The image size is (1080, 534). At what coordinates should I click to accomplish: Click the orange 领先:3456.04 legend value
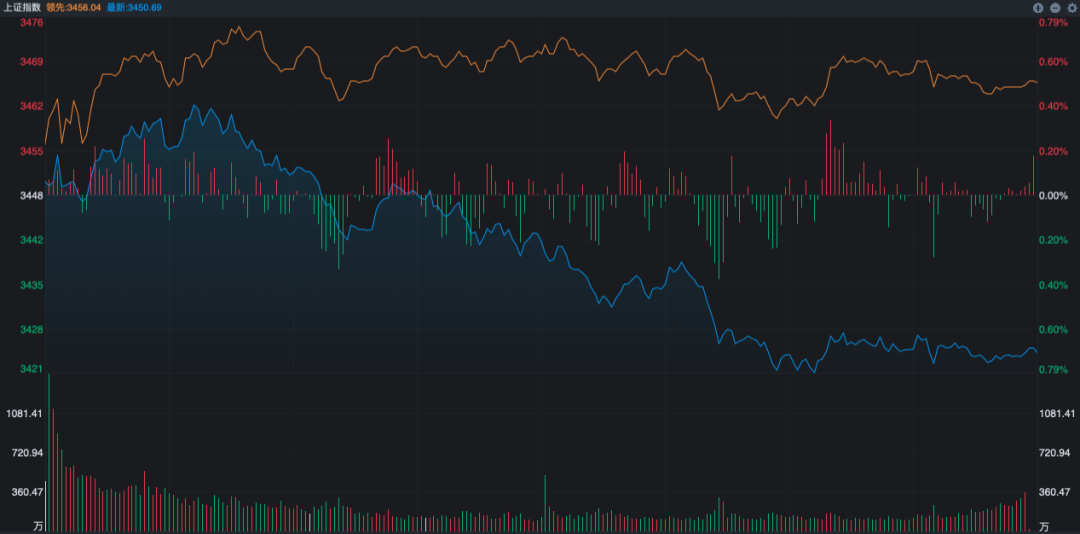pyautogui.click(x=73, y=7)
